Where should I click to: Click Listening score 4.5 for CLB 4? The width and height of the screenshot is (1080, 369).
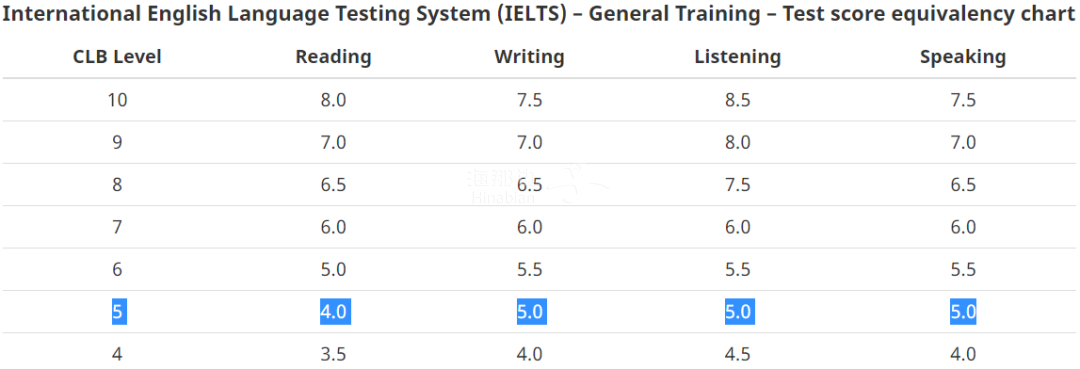[x=738, y=355]
